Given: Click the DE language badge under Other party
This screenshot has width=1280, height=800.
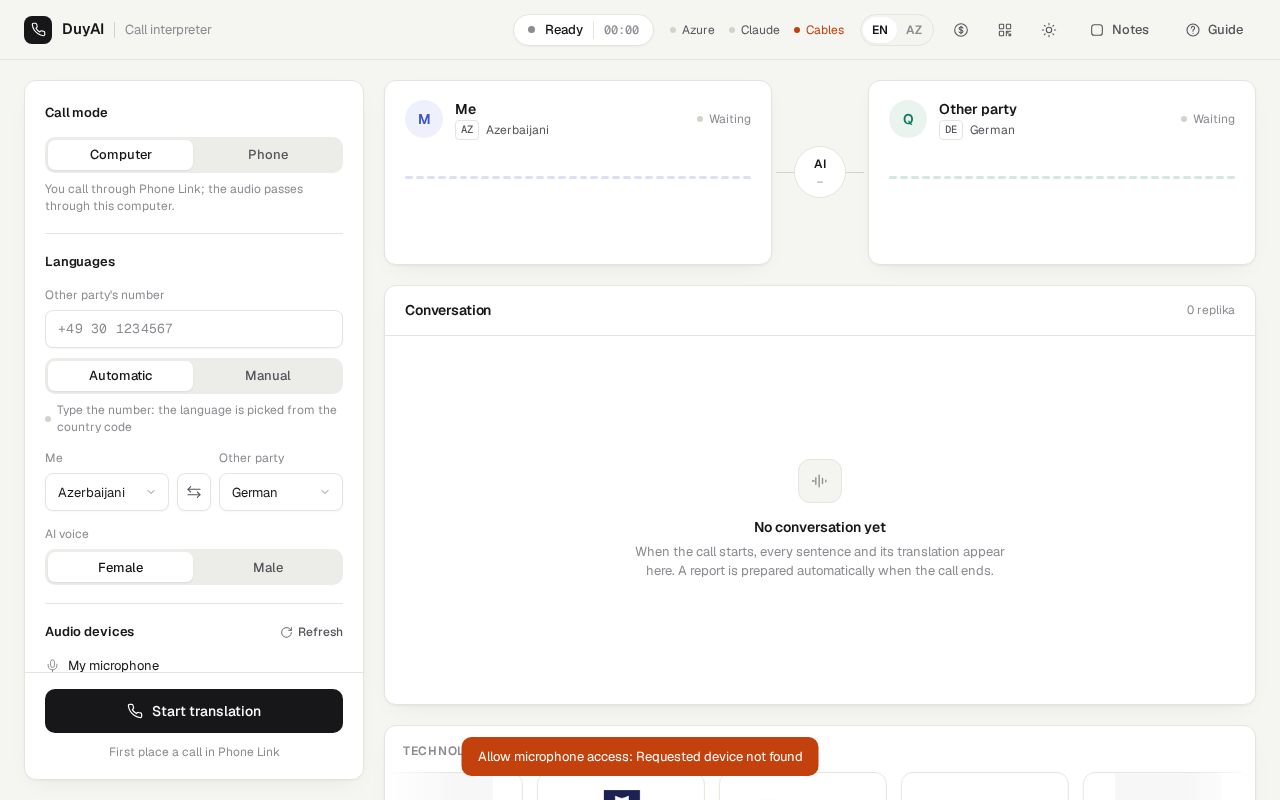Looking at the screenshot, I should (x=951, y=130).
